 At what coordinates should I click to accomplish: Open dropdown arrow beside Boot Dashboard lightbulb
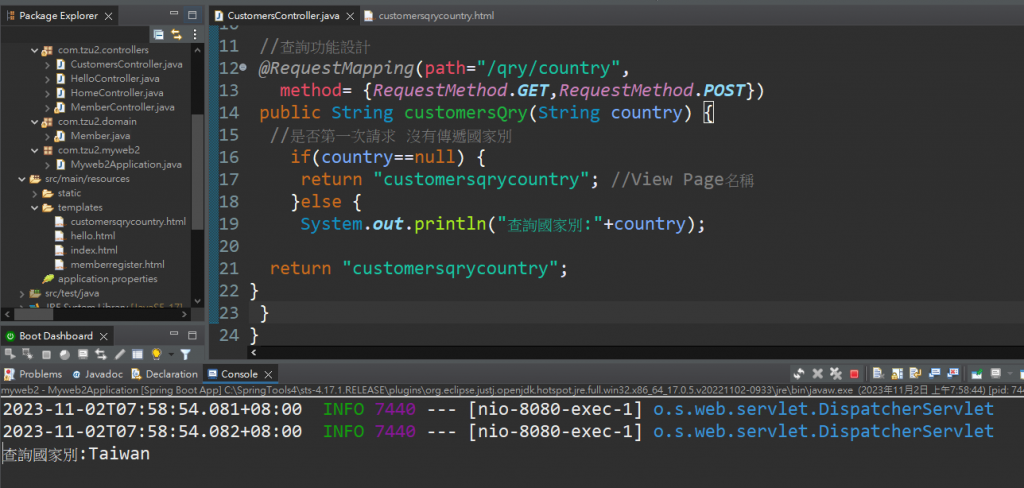(x=171, y=355)
